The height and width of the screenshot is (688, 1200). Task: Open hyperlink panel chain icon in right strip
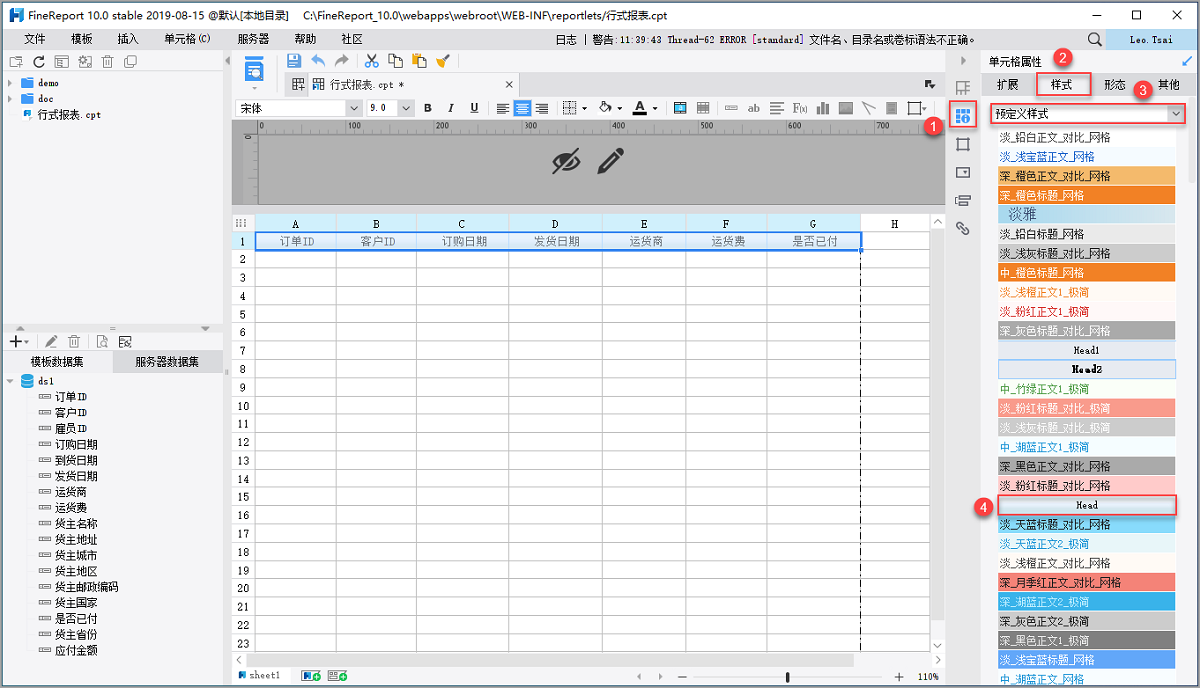963,229
